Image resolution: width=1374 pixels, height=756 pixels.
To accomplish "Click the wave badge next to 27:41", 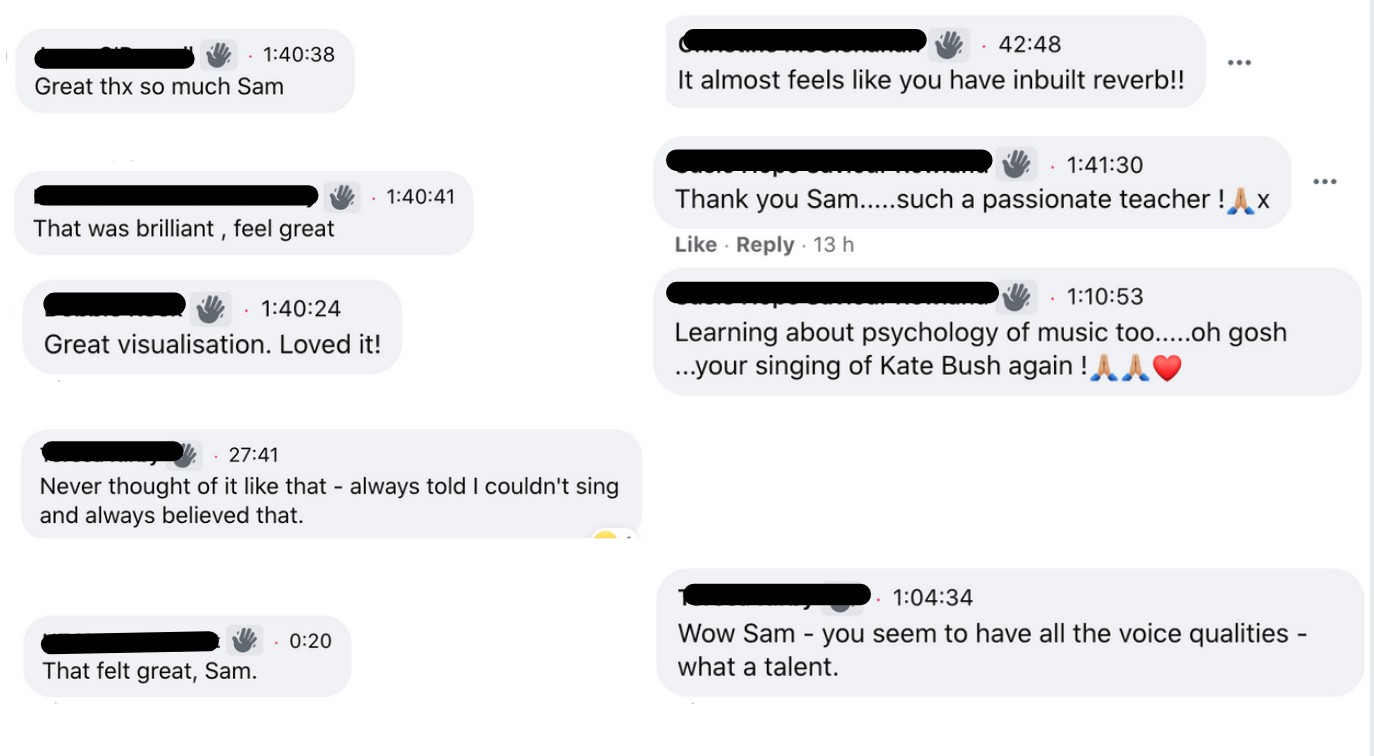I will 185,456.
